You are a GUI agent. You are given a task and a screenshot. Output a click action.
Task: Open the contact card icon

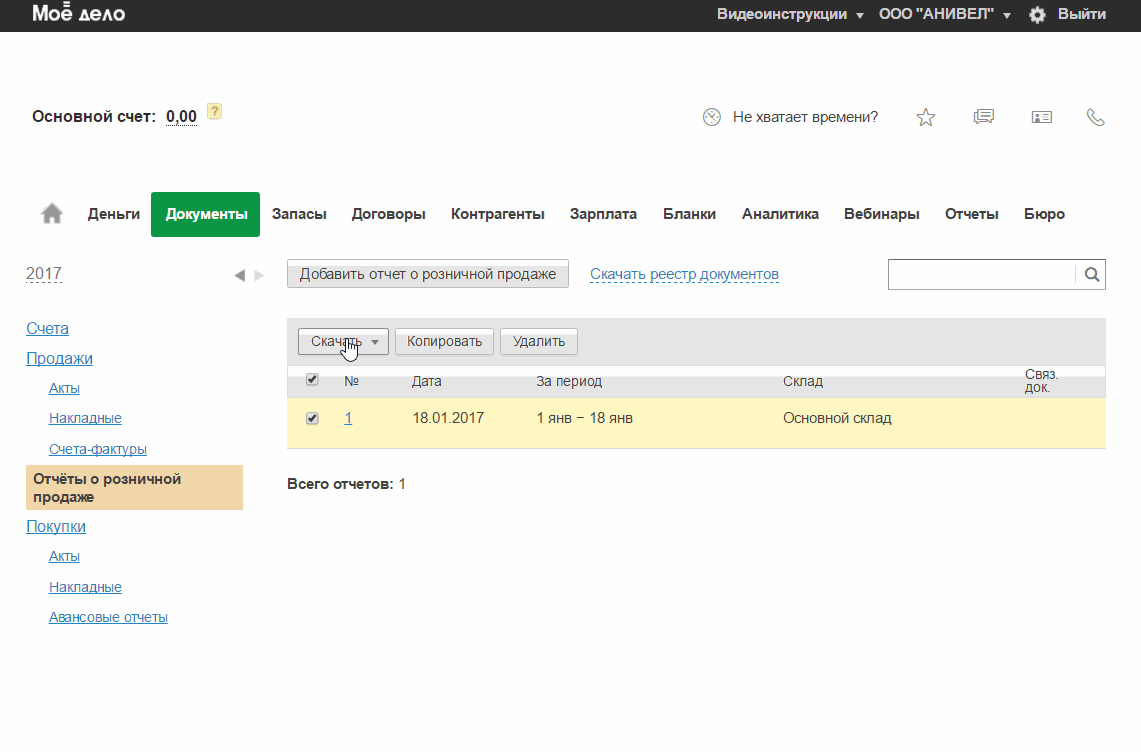pyautogui.click(x=1041, y=117)
